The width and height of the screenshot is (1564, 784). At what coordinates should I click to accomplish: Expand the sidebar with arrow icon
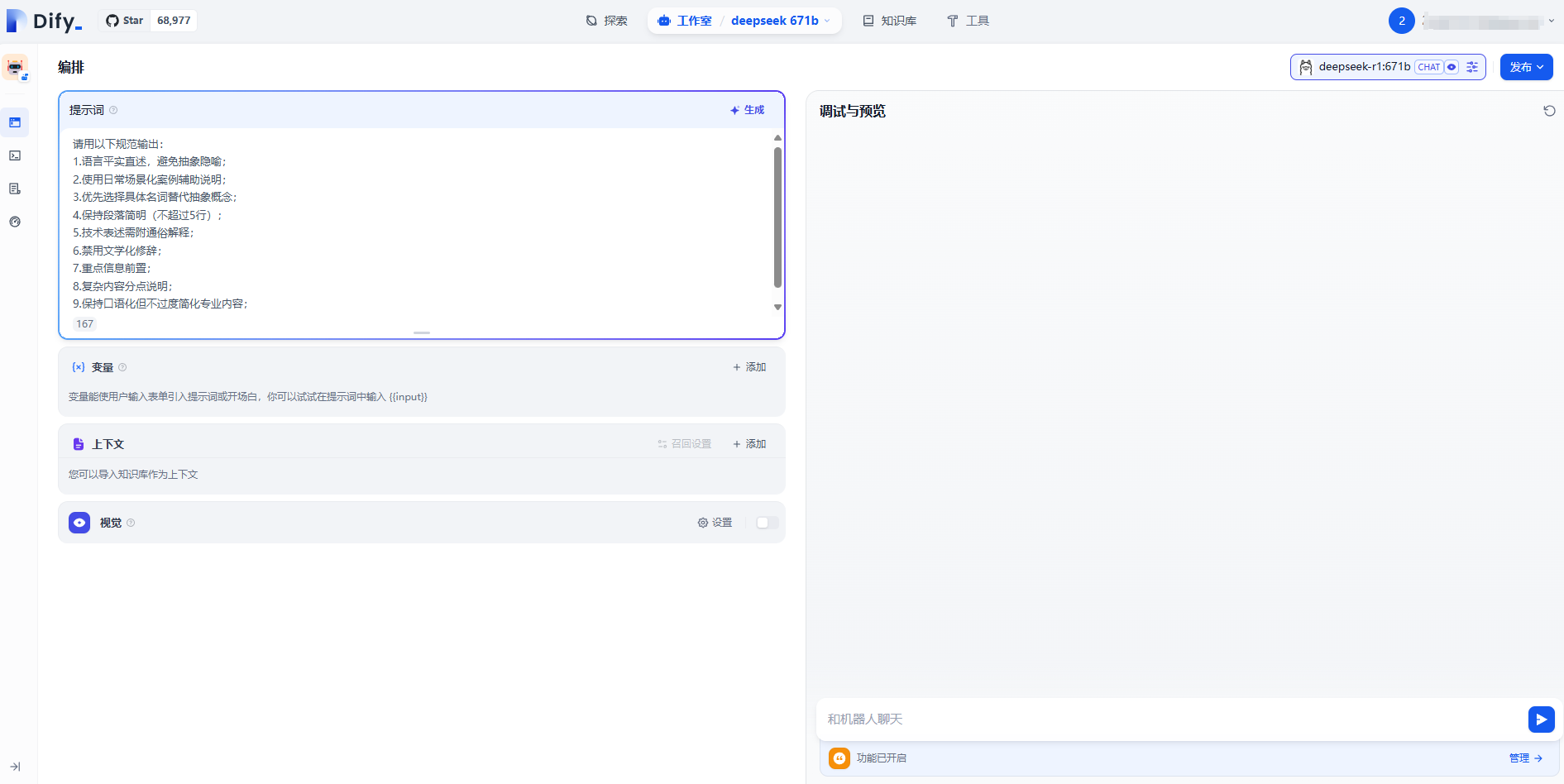[15, 767]
